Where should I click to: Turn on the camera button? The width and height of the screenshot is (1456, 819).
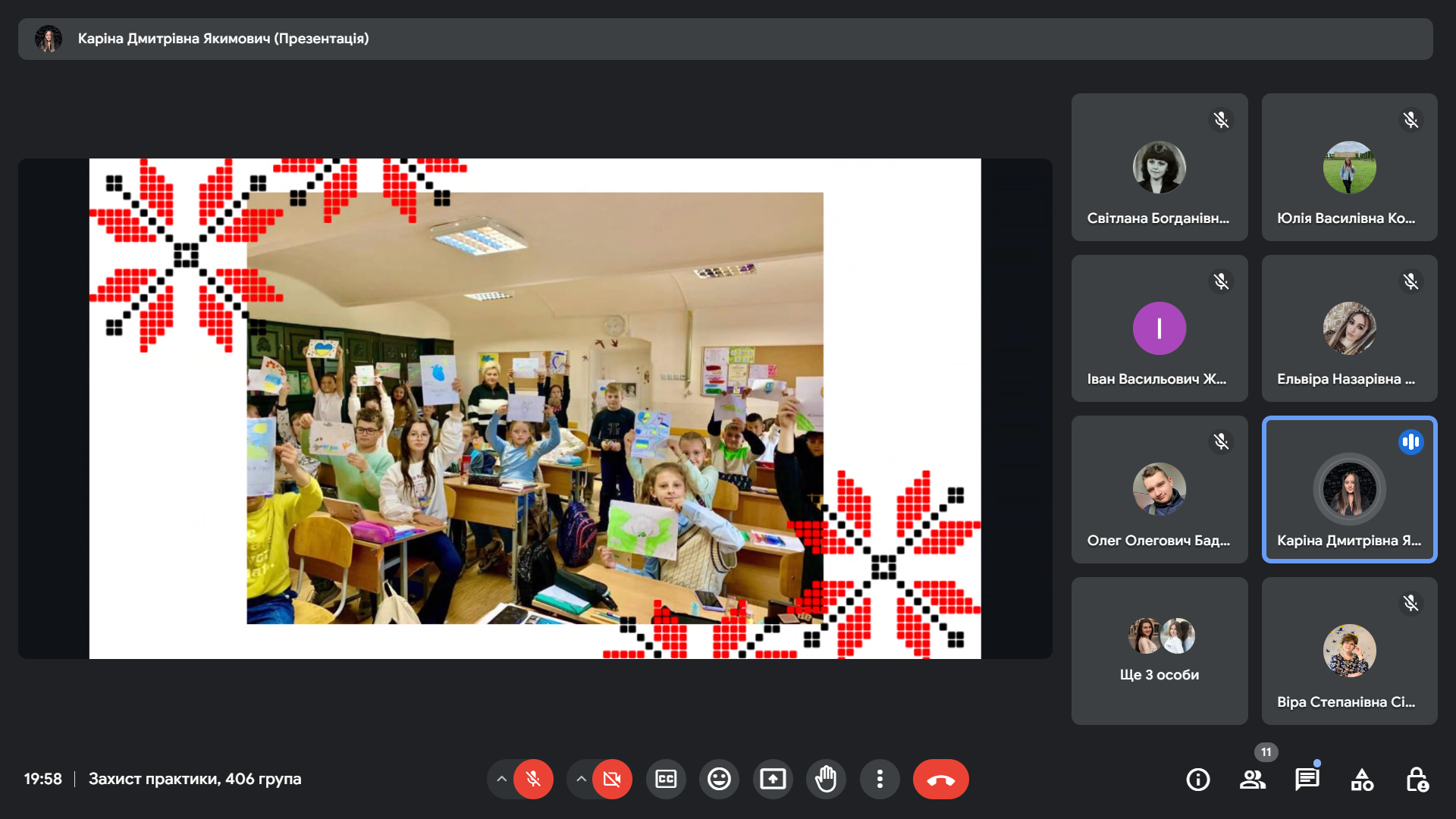coord(612,779)
